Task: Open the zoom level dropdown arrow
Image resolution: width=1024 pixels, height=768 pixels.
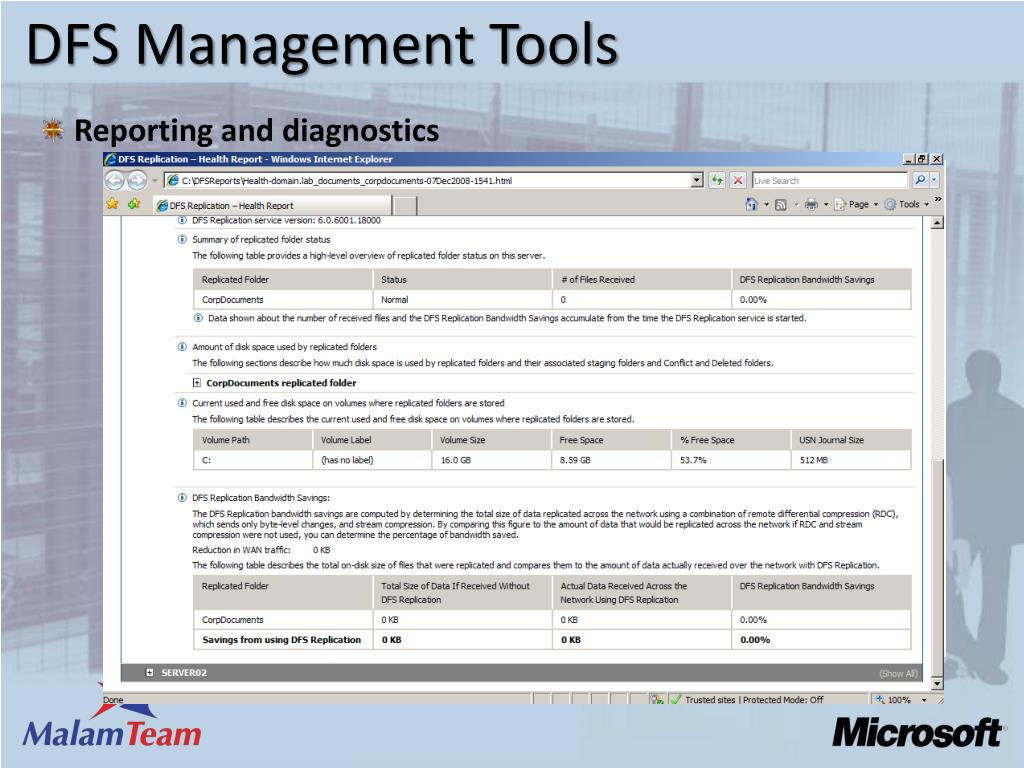Action: [924, 700]
